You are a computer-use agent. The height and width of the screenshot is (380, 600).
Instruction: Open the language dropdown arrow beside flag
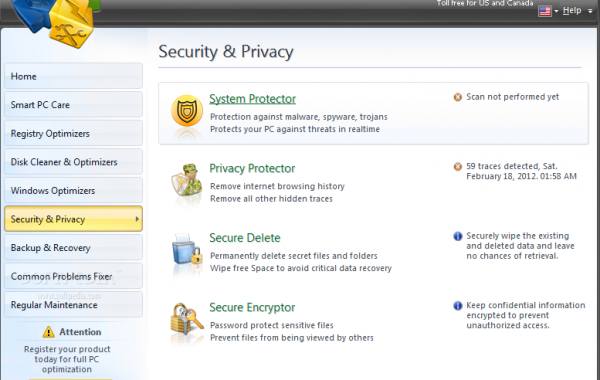556,11
